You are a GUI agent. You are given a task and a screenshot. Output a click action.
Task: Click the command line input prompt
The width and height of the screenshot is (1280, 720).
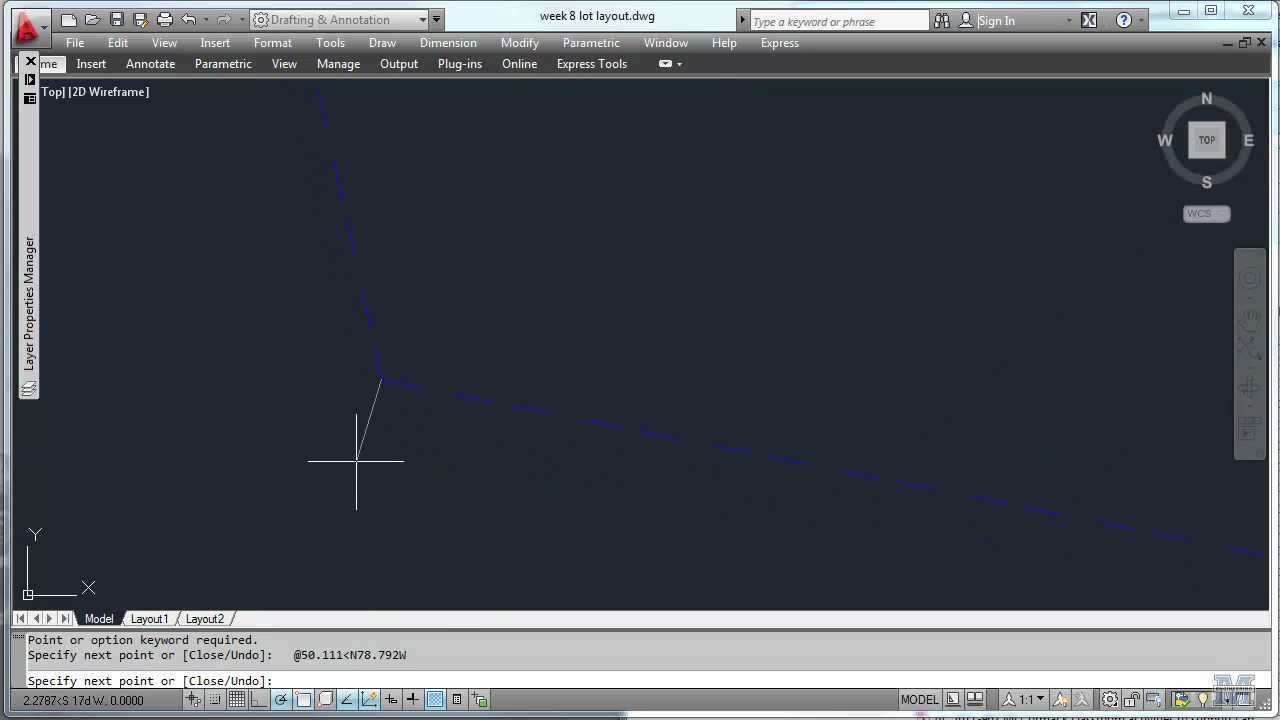(640, 681)
